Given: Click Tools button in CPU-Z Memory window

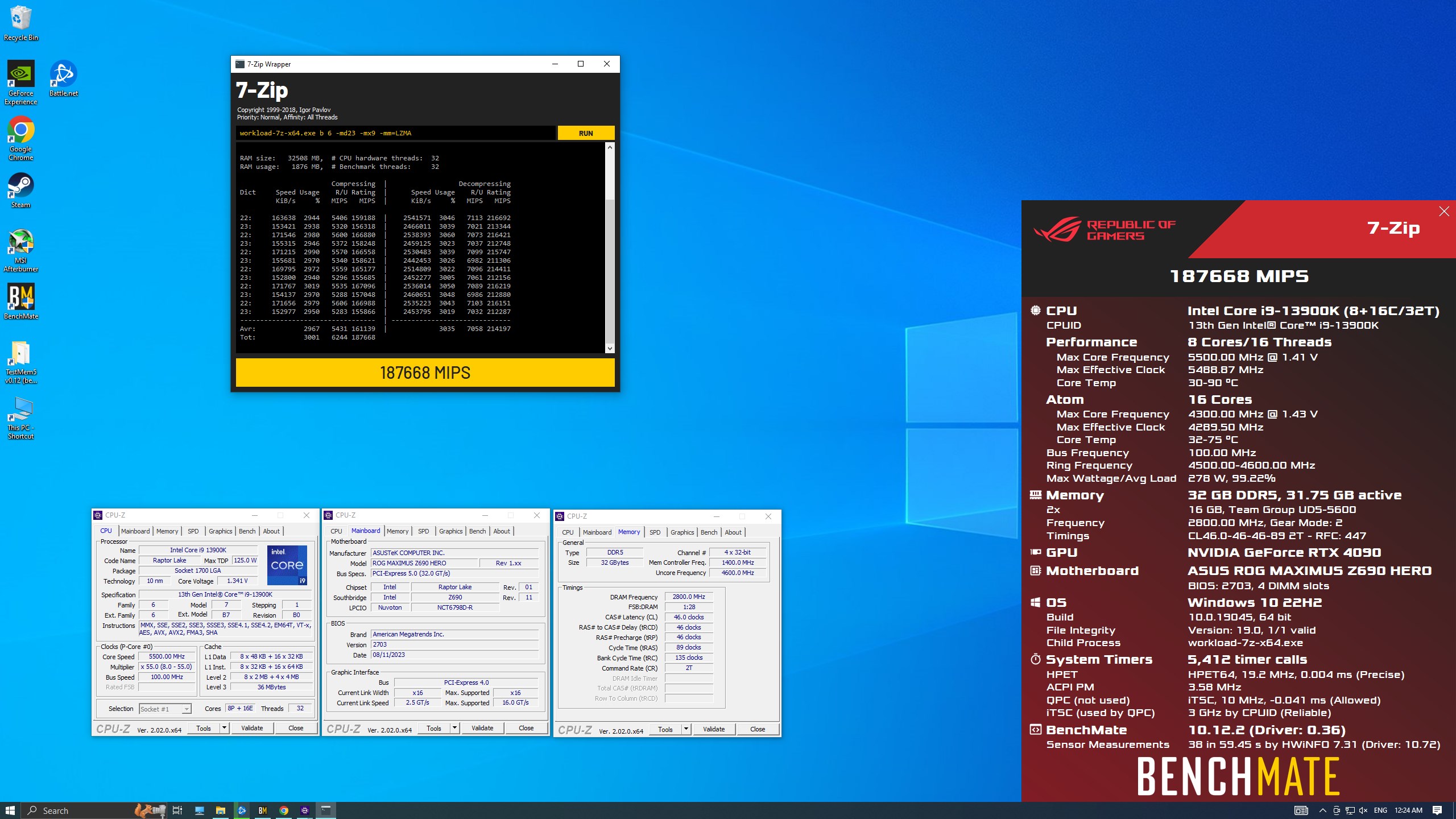Looking at the screenshot, I should point(665,729).
